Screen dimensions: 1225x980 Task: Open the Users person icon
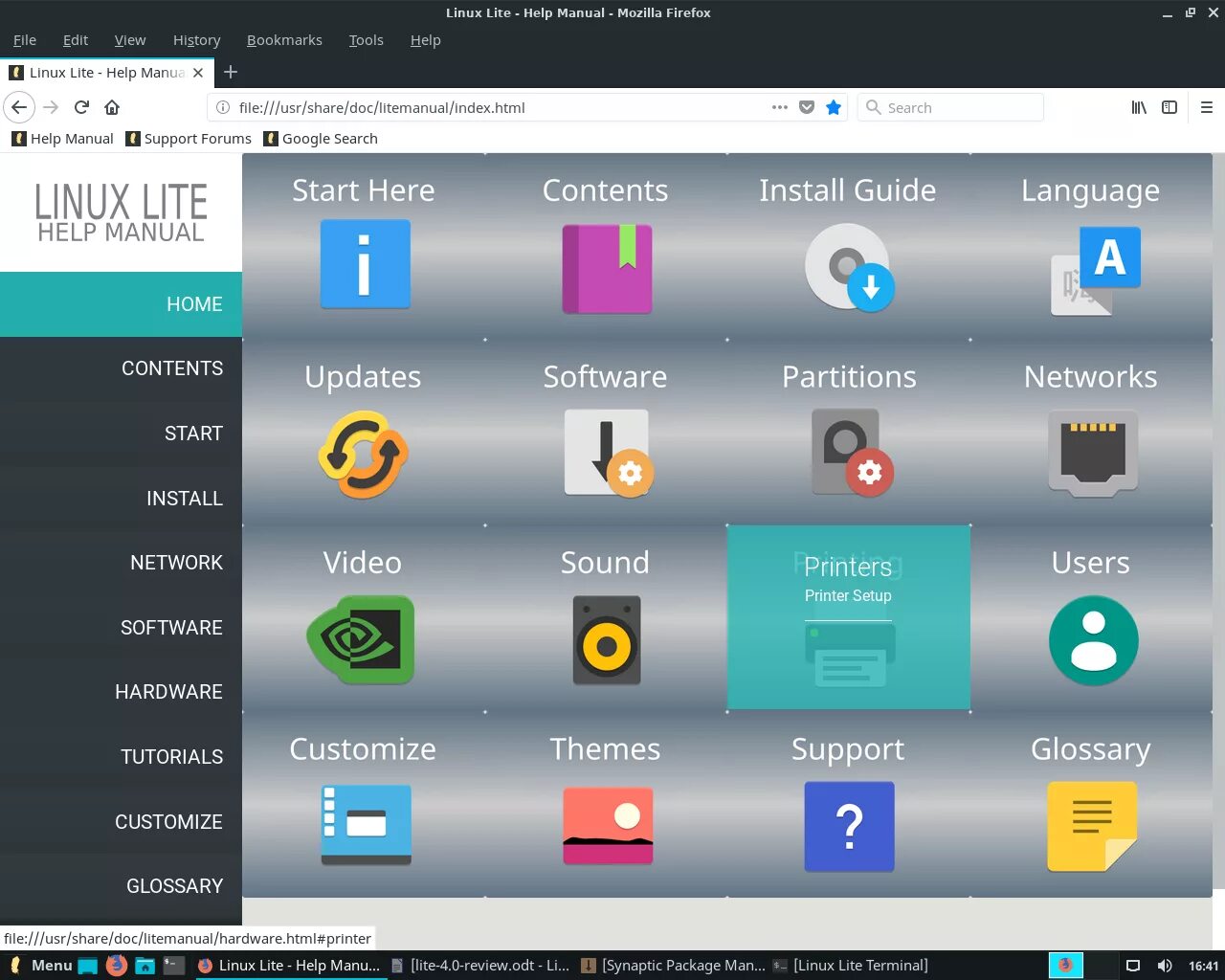pyautogui.click(x=1093, y=640)
